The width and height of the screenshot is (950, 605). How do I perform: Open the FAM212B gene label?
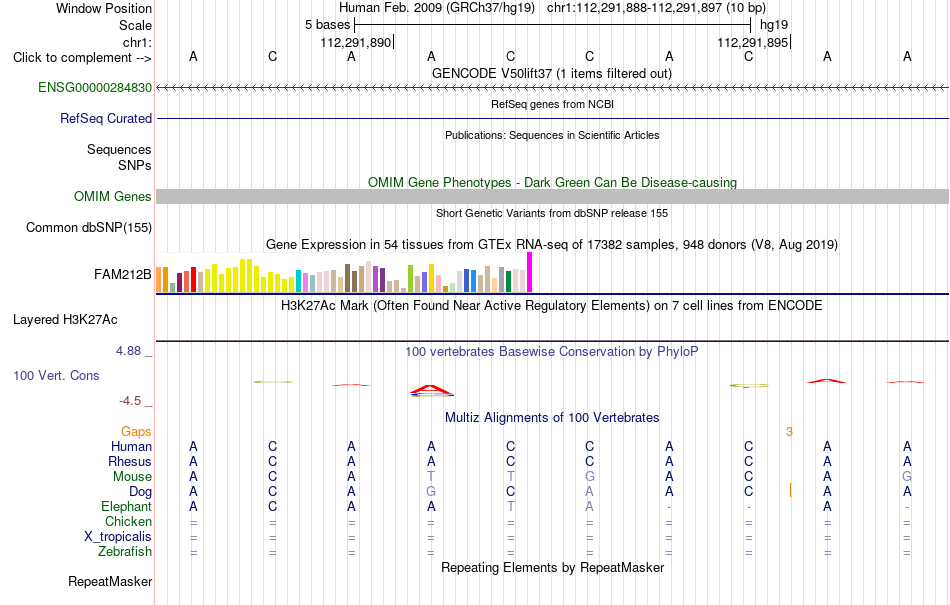pyautogui.click(x=123, y=274)
